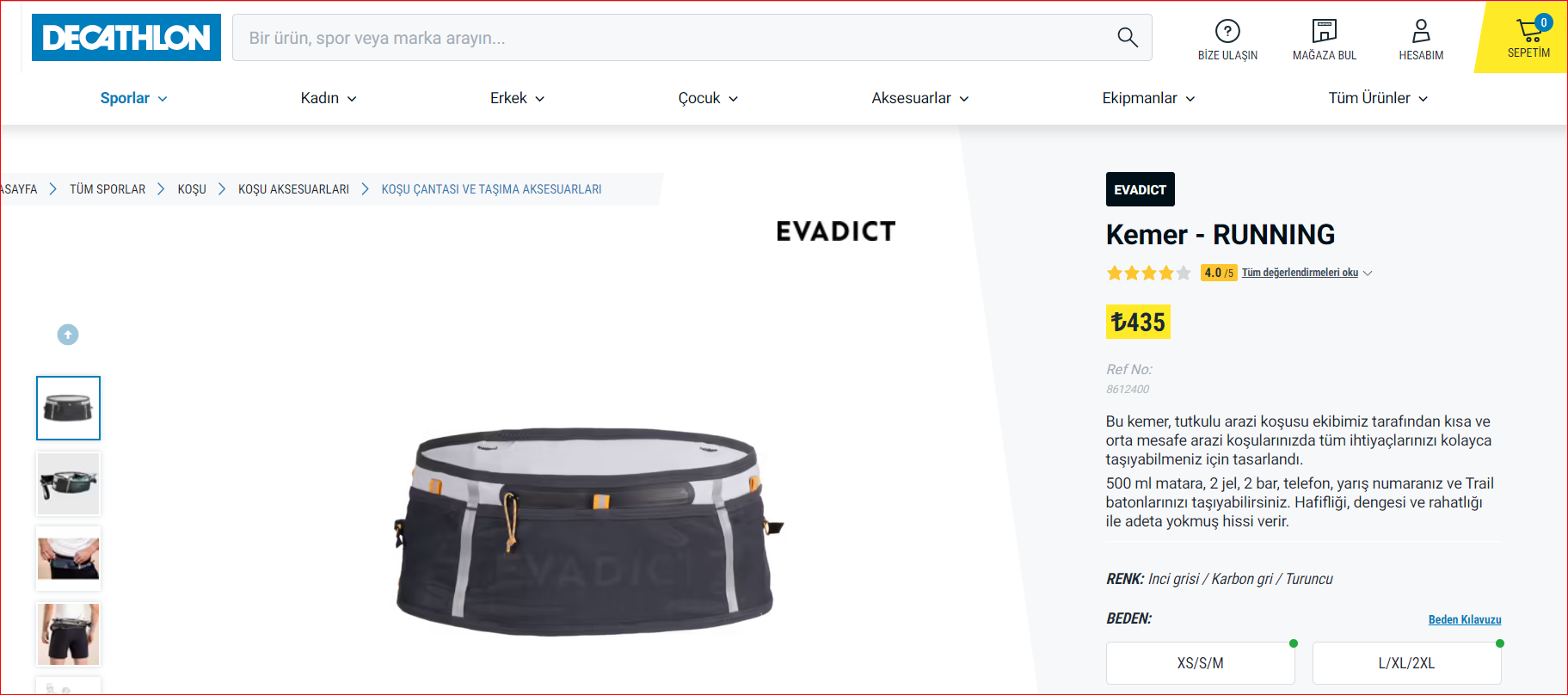Expand the Tüm Ürünler dropdown menu

[1378, 98]
